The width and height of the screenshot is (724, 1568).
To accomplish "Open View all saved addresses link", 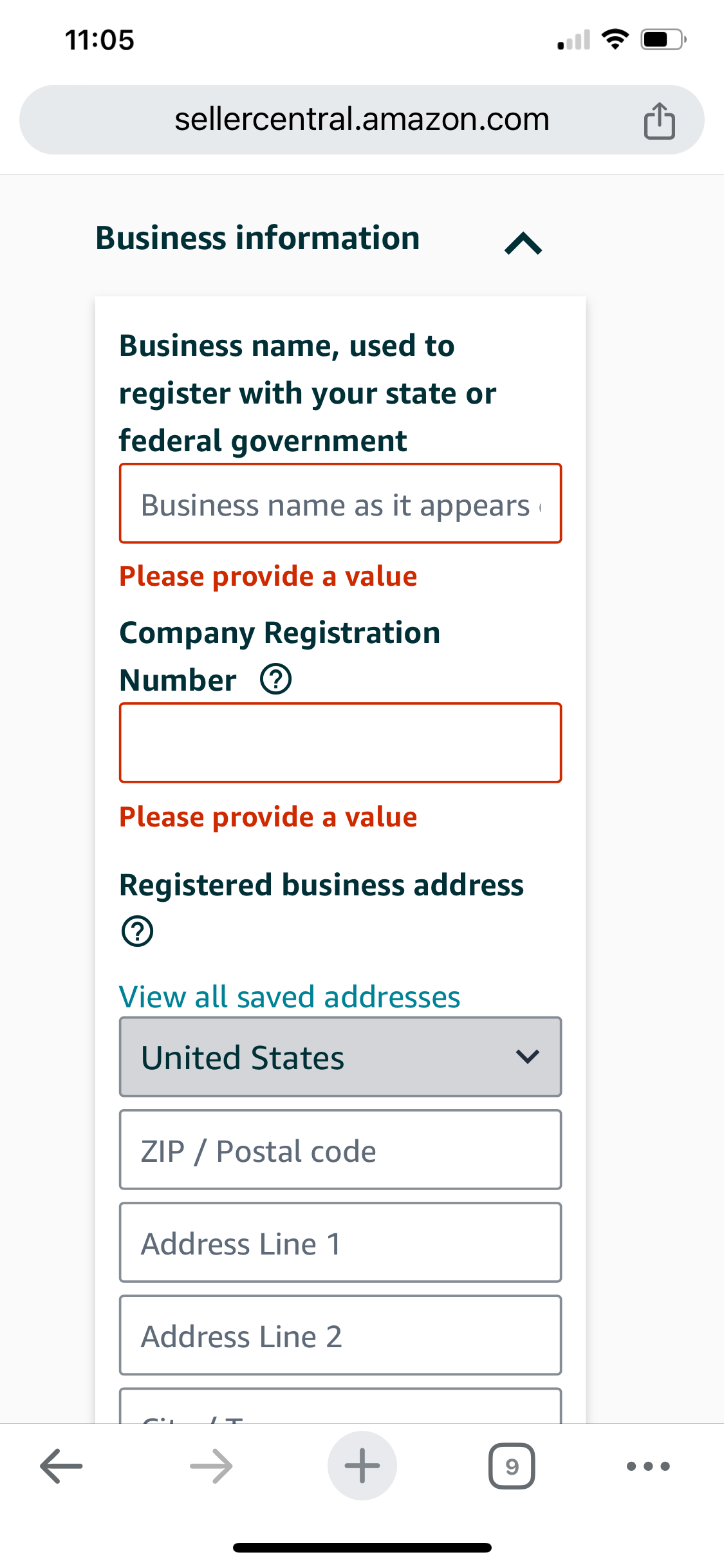I will [x=290, y=996].
